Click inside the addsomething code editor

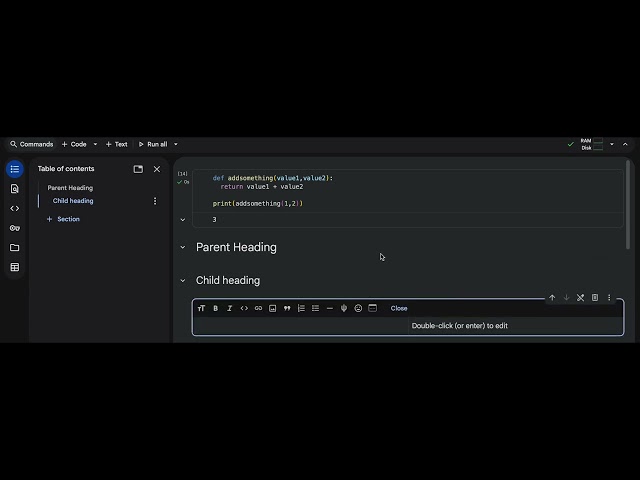(408, 191)
